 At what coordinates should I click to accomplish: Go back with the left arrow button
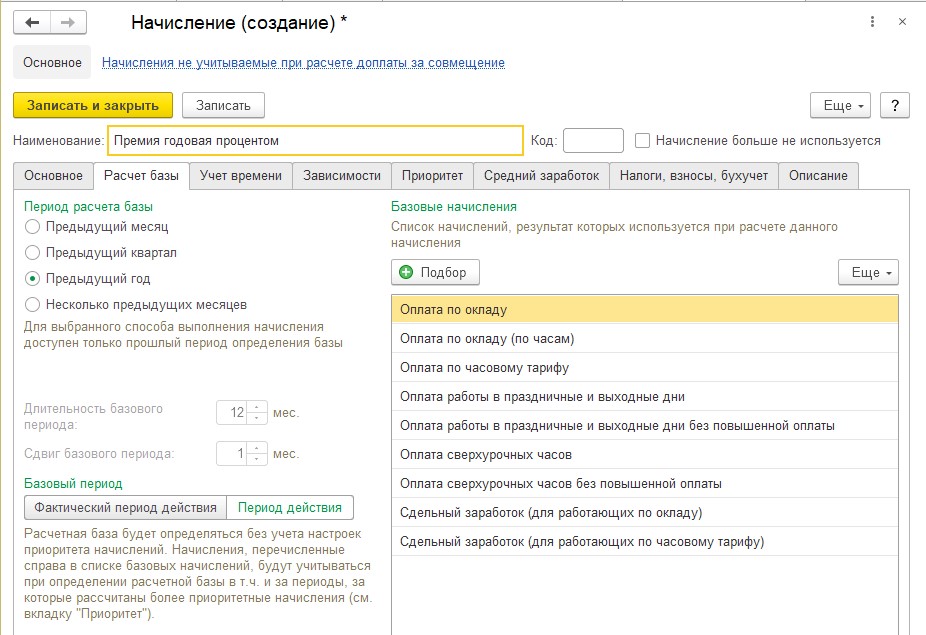tap(32, 23)
